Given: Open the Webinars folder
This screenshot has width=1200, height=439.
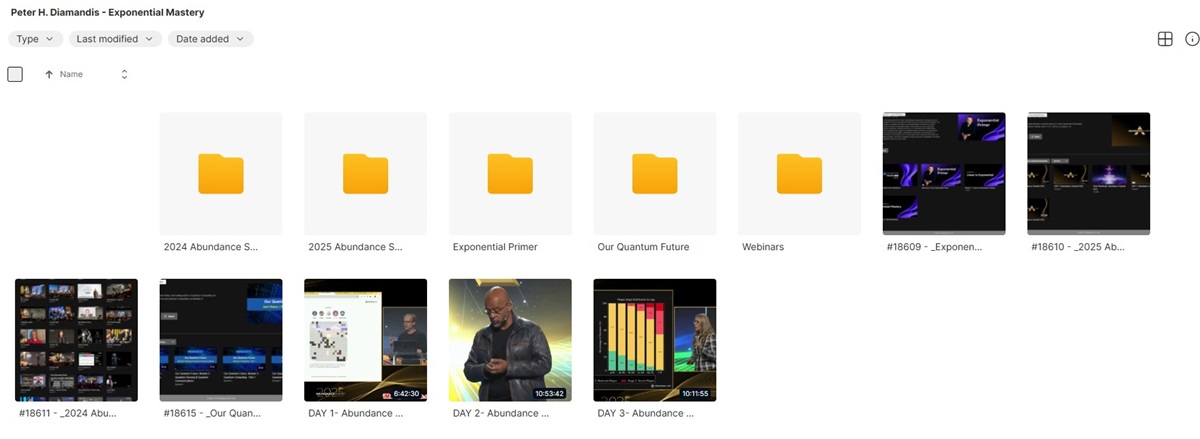Looking at the screenshot, I should (x=799, y=174).
